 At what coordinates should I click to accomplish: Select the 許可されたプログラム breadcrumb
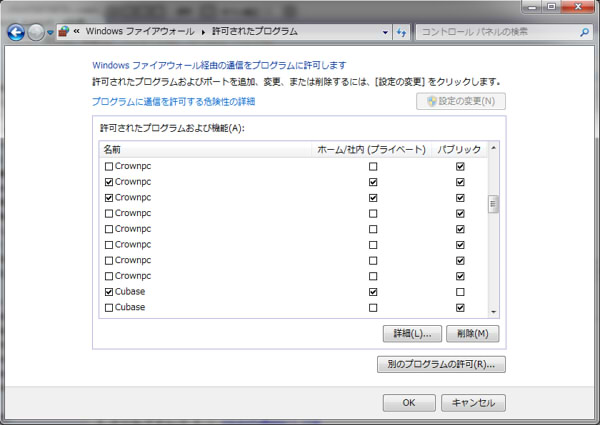pyautogui.click(x=254, y=31)
